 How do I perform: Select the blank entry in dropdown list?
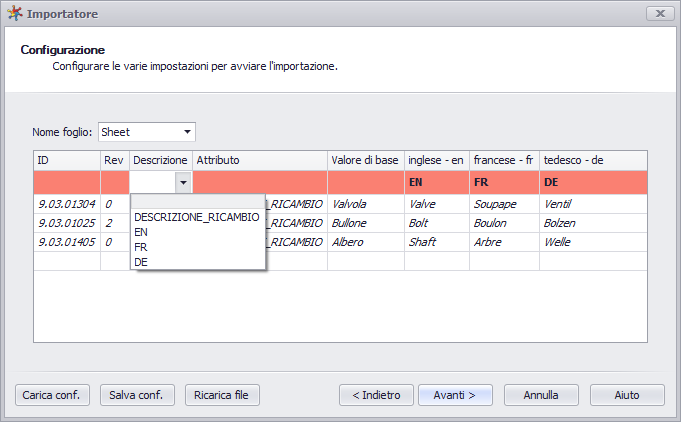point(197,202)
